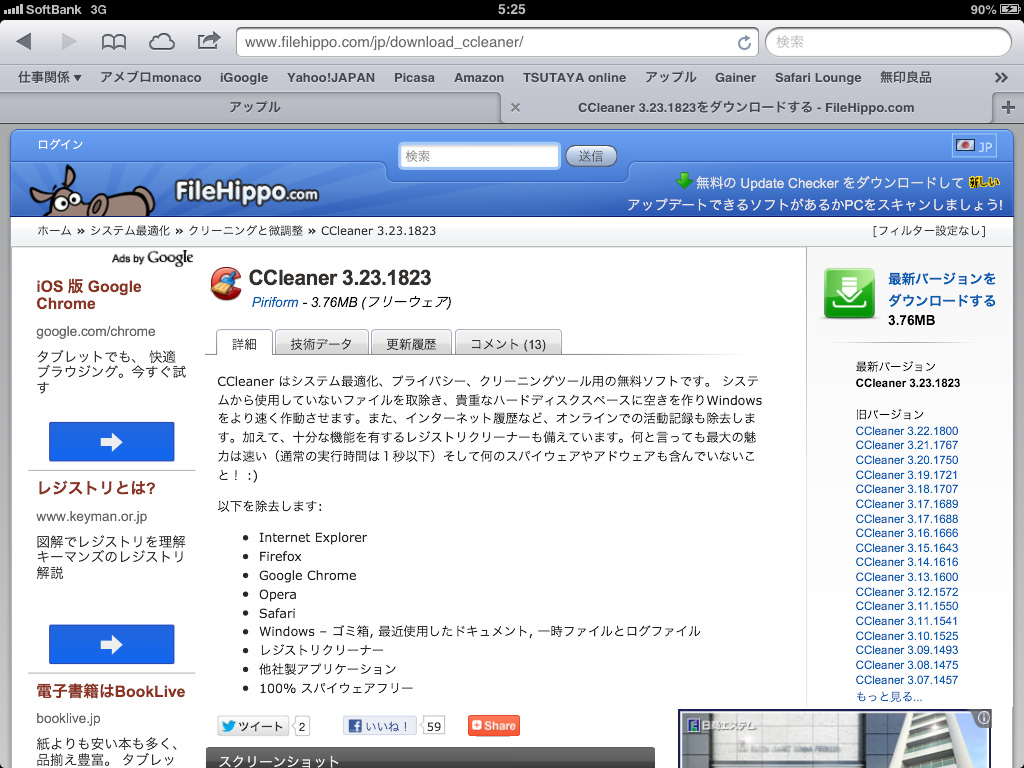Click the 送信 submit button

click(591, 156)
